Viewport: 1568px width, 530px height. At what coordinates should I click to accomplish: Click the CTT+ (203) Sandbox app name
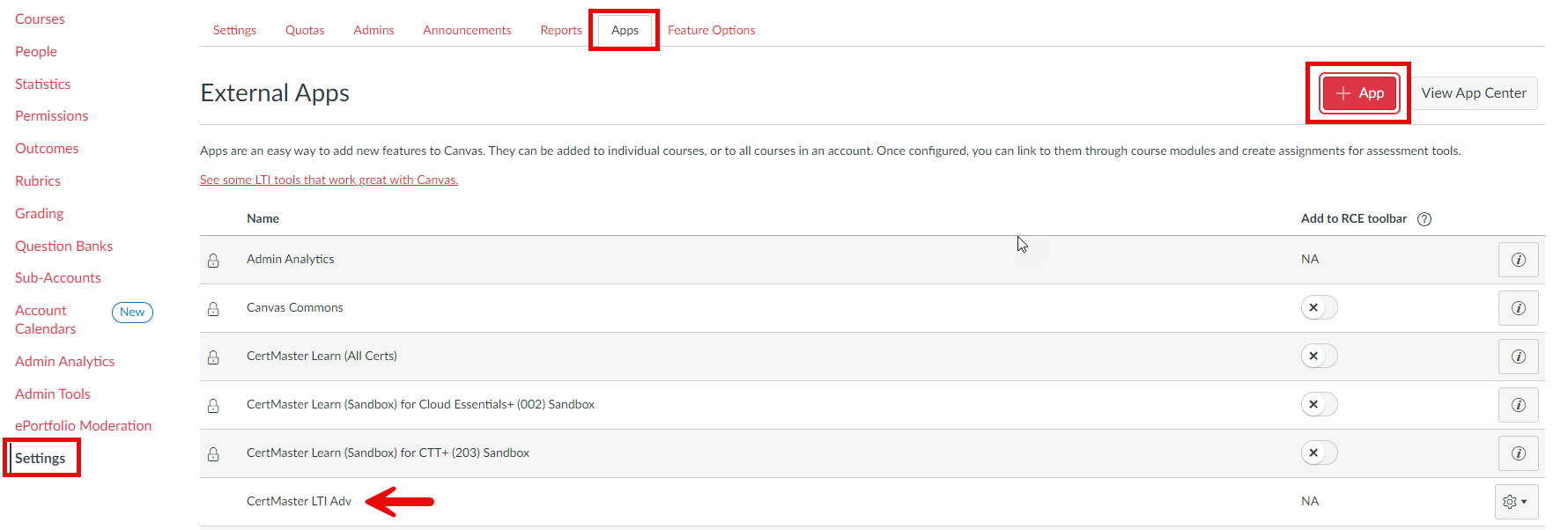388,453
